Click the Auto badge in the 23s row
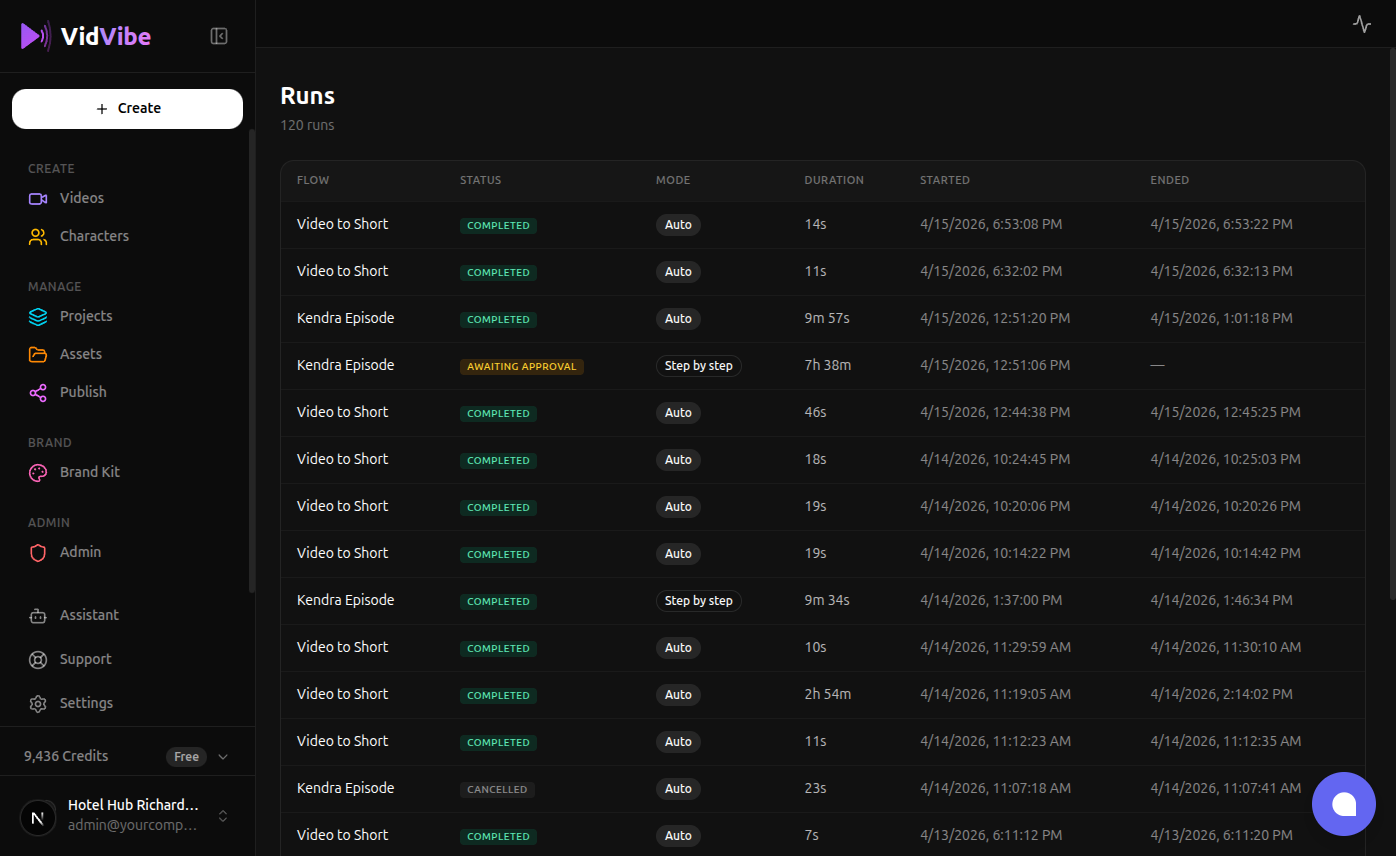The height and width of the screenshot is (856, 1396). tap(679, 789)
